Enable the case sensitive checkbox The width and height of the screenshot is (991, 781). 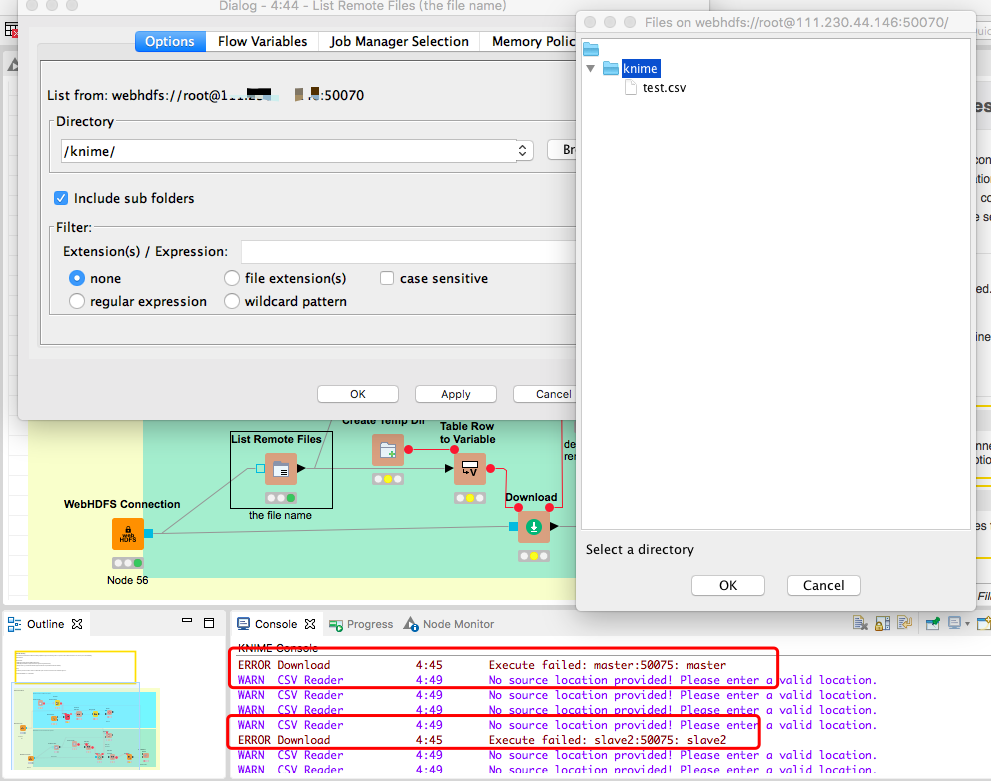click(x=387, y=278)
